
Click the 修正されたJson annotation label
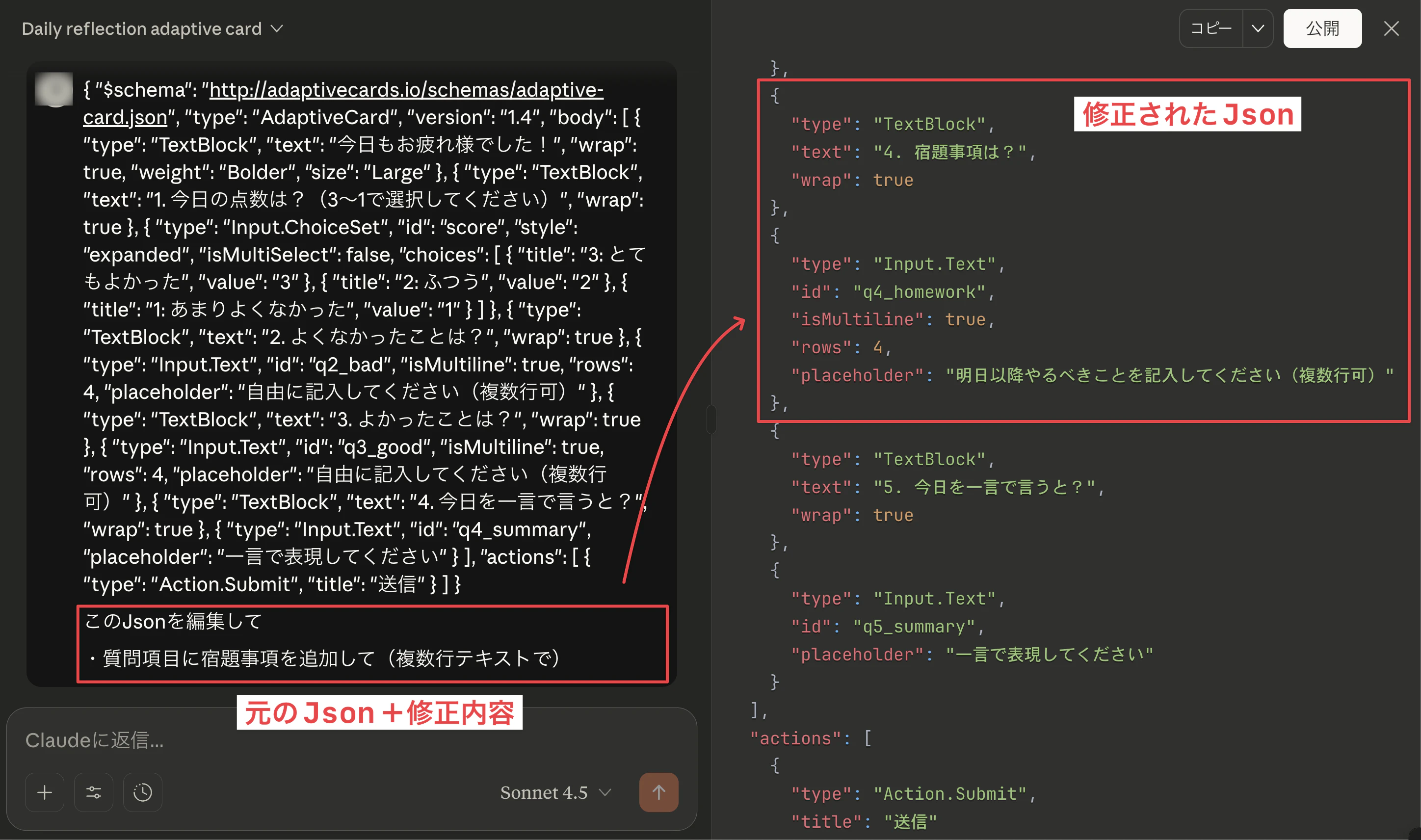pos(1187,114)
